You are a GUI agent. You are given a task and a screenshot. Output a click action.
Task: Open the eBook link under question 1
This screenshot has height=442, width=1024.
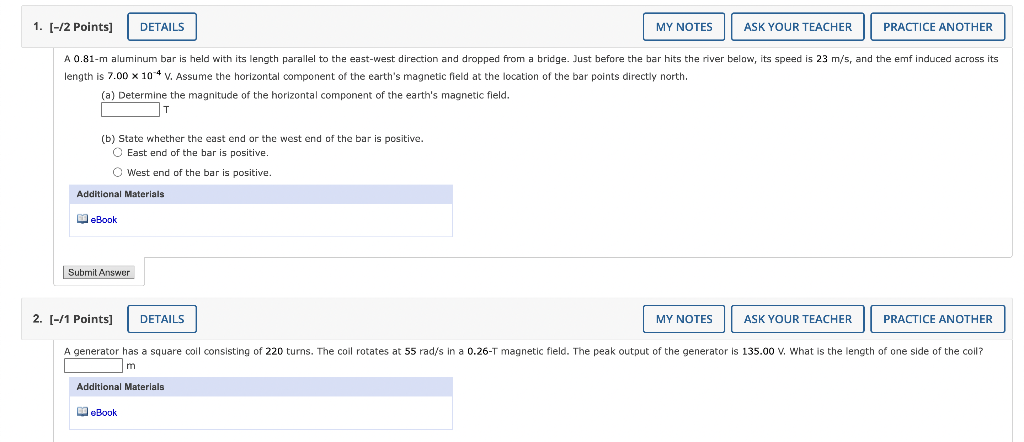click(104, 220)
